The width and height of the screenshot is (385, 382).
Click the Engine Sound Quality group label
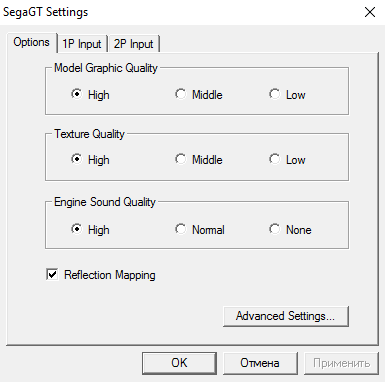(x=105, y=202)
